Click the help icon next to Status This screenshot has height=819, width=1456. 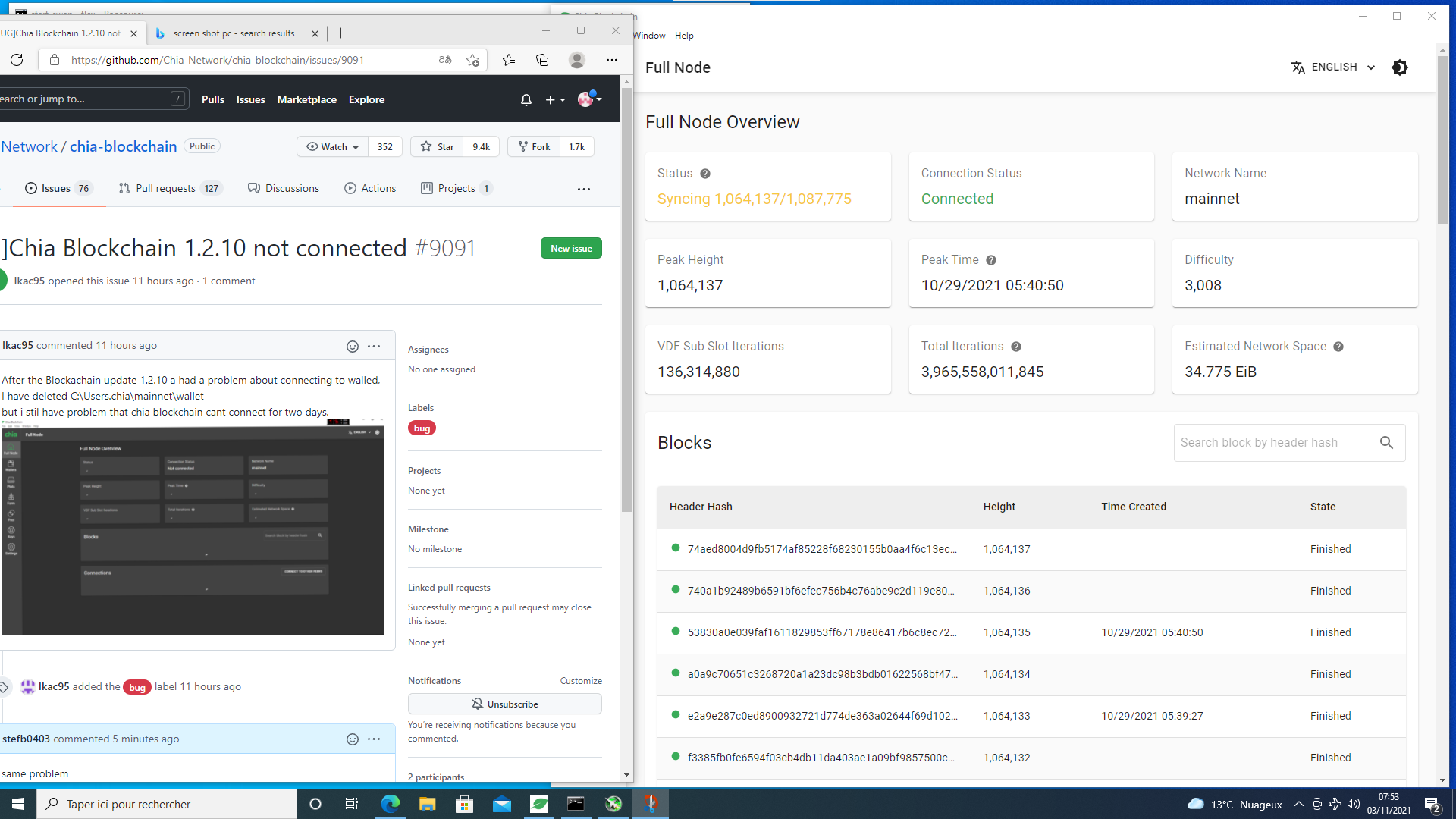705,174
